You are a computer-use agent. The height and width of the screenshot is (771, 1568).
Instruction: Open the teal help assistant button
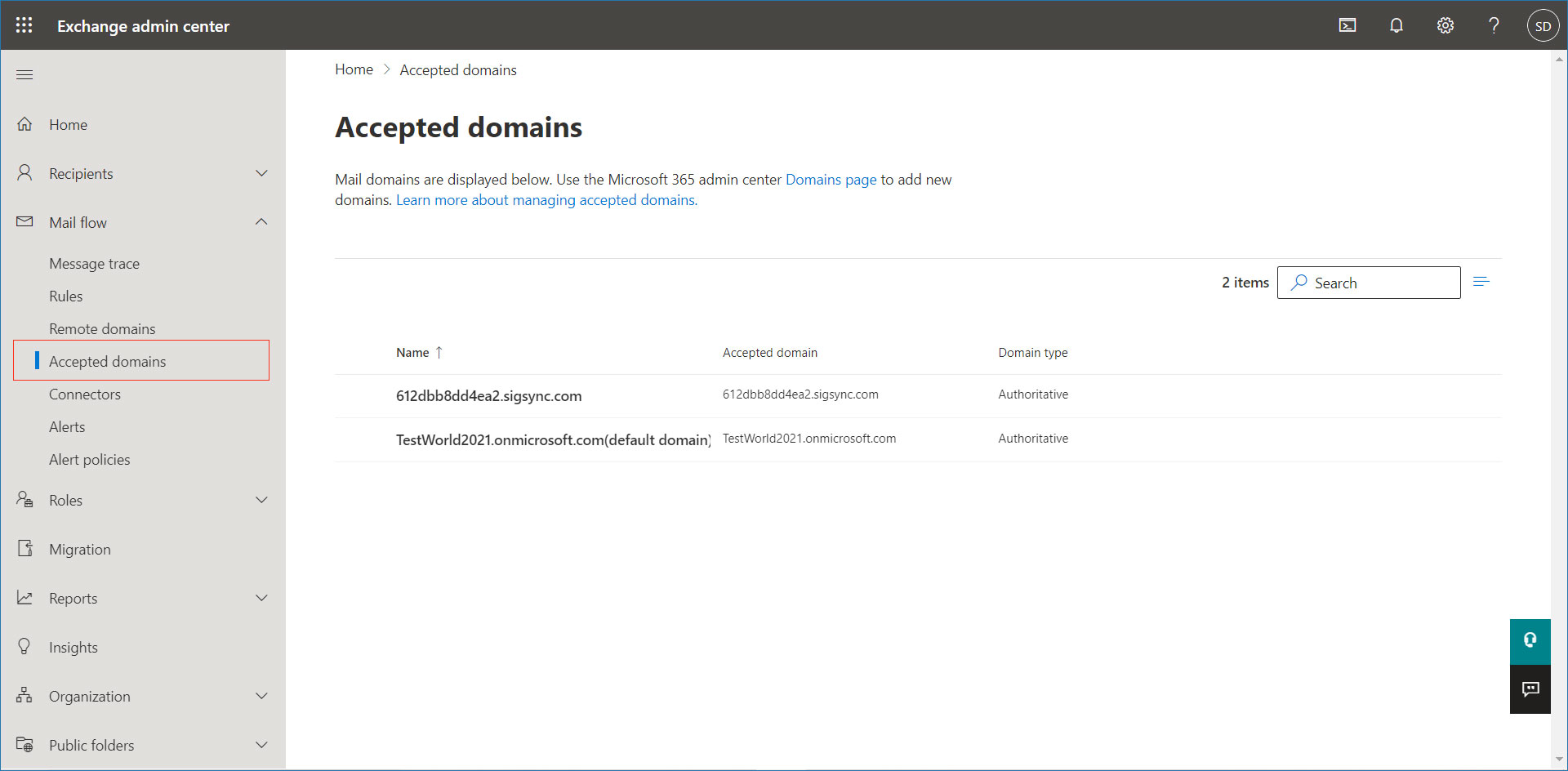coord(1530,641)
